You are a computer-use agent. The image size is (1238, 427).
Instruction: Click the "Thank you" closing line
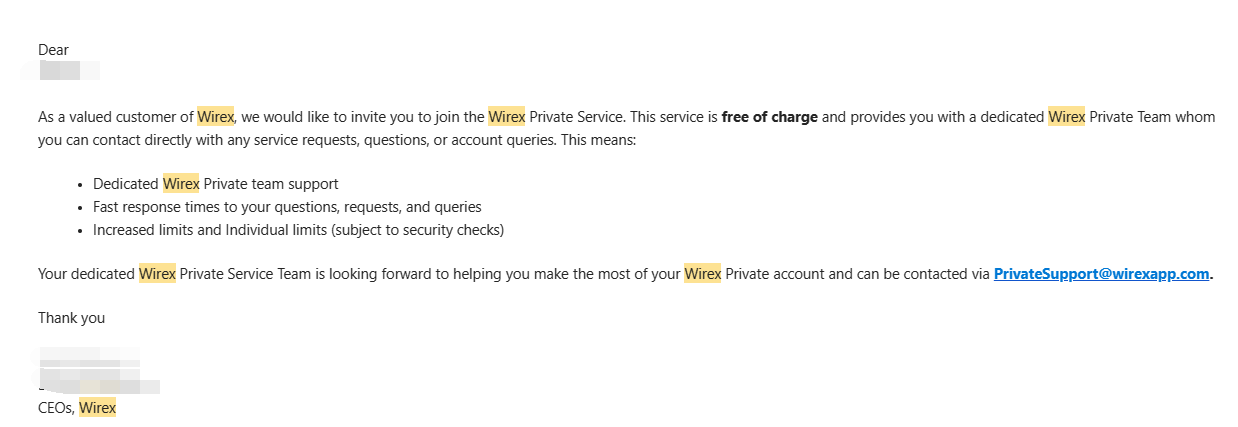[71, 318]
